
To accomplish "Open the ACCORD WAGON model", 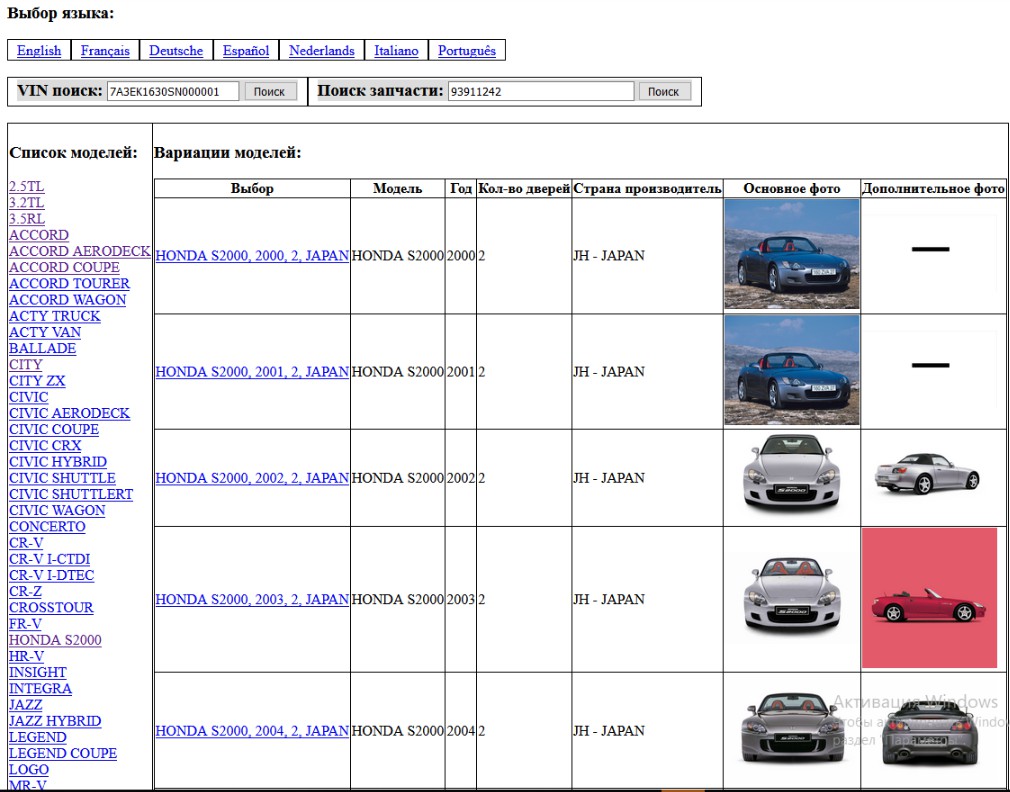I will [68, 299].
